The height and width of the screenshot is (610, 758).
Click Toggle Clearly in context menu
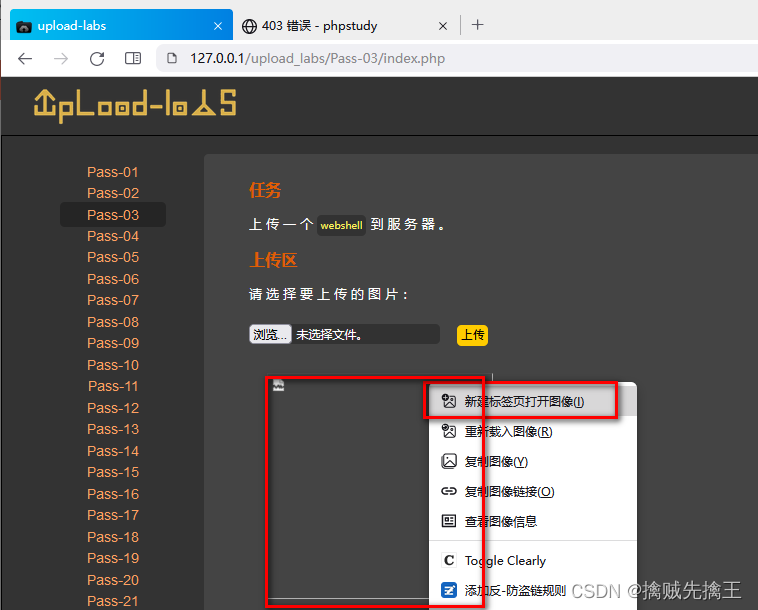532,560
